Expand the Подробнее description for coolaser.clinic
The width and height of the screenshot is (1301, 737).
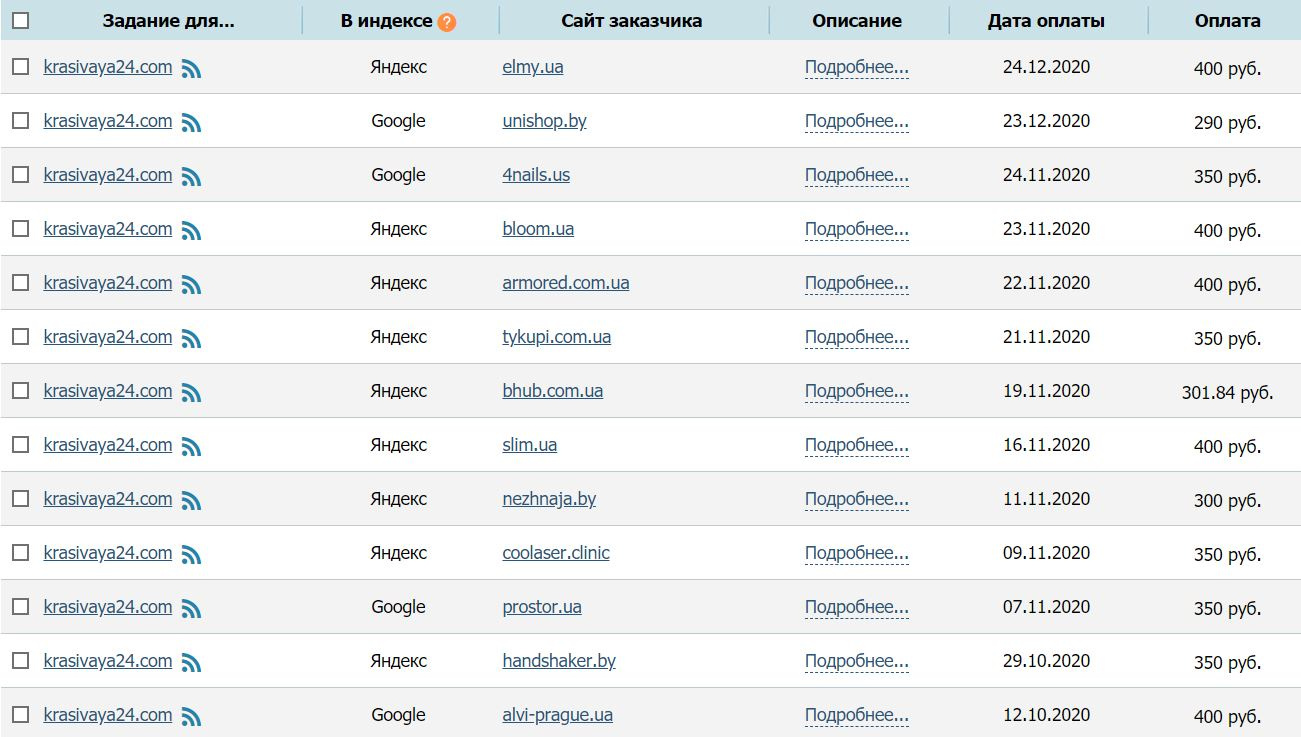click(856, 553)
